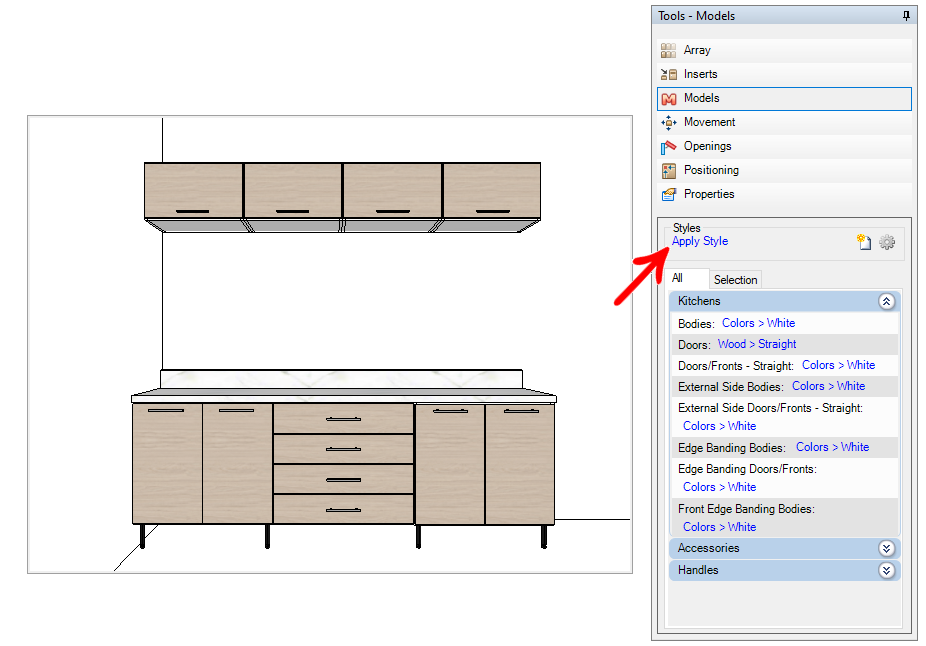Select Inserts in tools list
Screen dimensions: 926x646
pyautogui.click(x=784, y=74)
